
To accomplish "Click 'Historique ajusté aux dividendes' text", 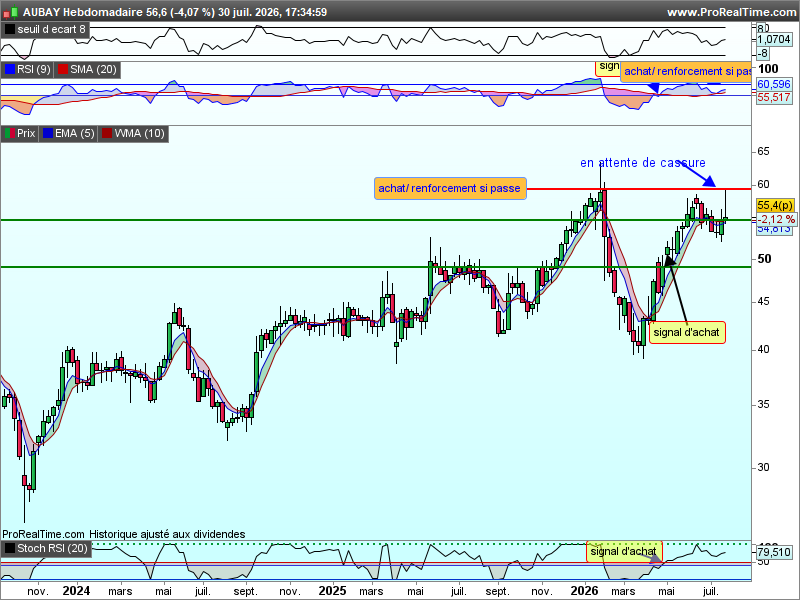I will [167, 534].
